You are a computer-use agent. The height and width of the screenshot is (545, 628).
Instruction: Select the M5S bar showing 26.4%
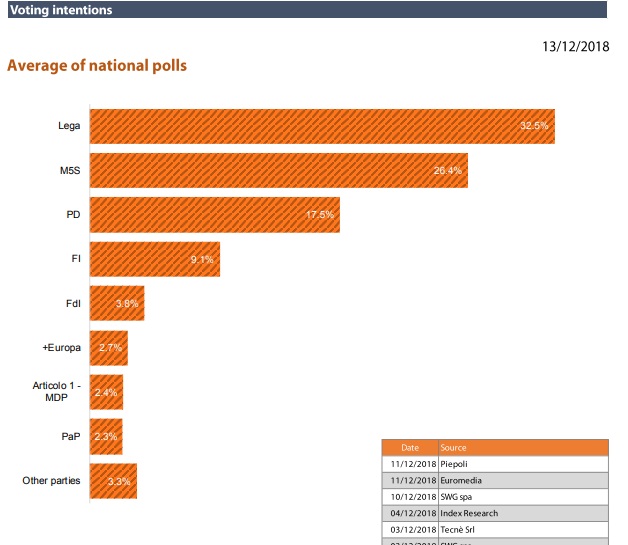(x=279, y=170)
